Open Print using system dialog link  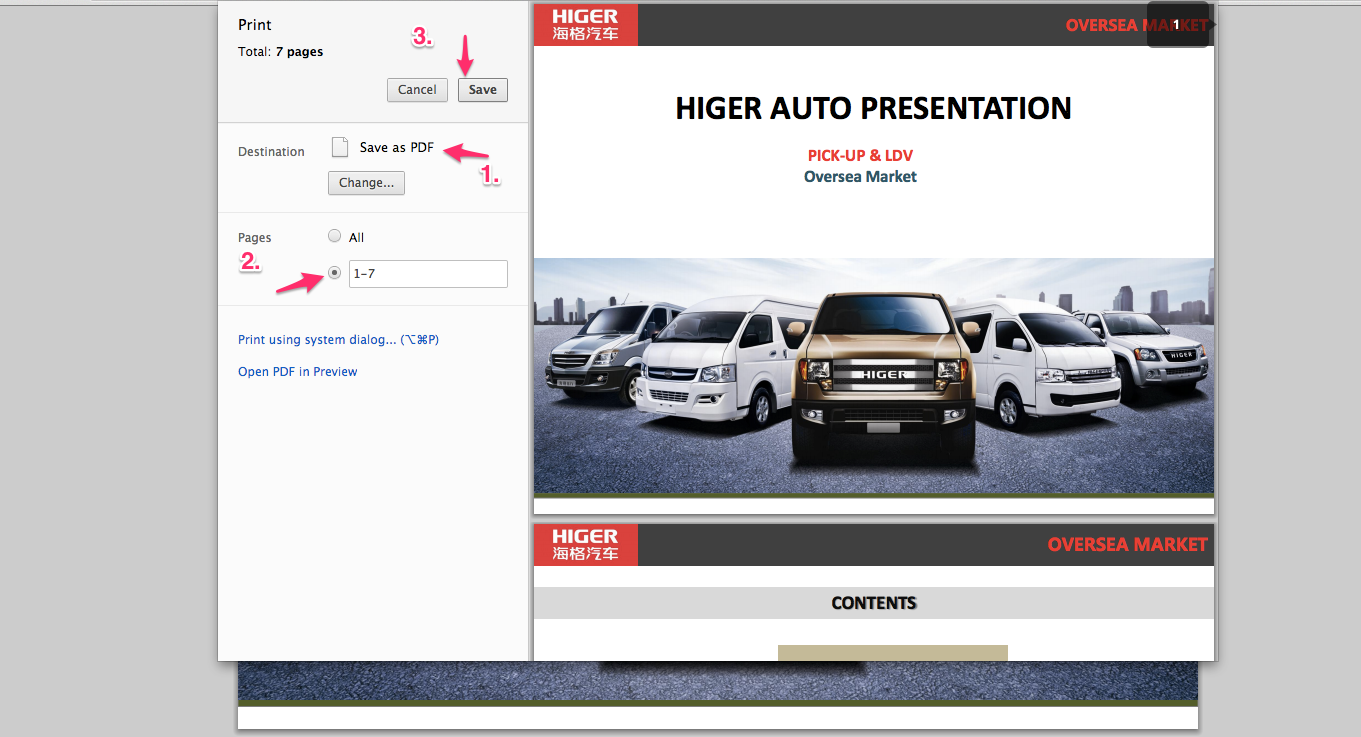[338, 340]
